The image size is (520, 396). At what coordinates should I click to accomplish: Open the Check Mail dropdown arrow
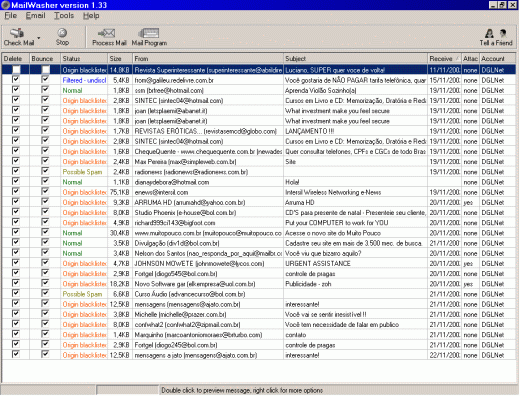pos(39,38)
